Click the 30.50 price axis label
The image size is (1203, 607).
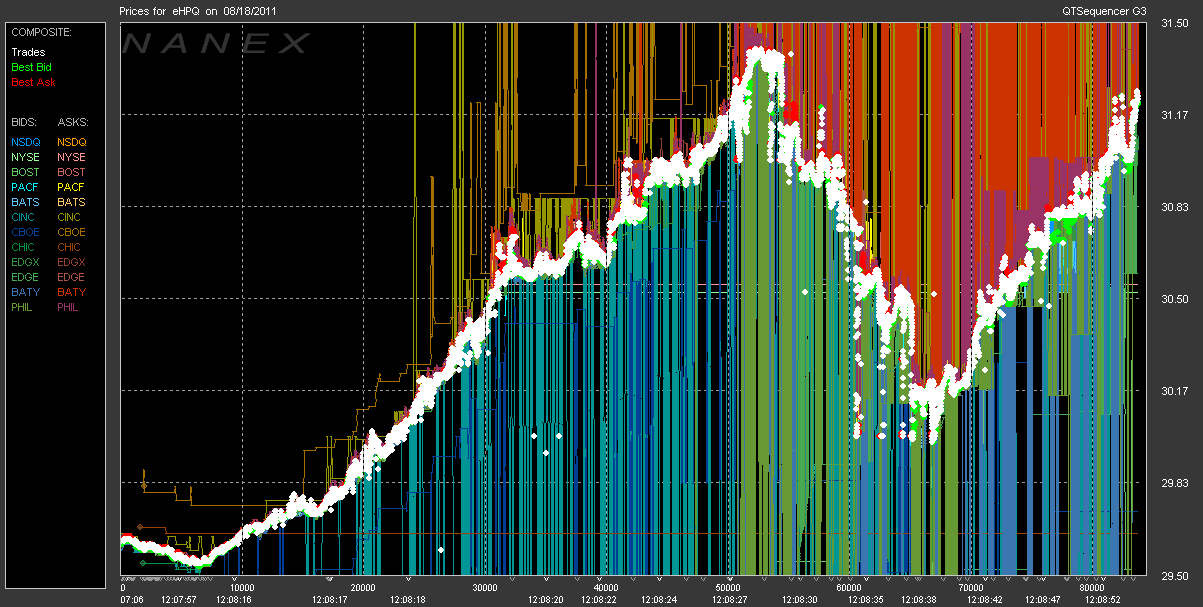click(x=1173, y=299)
